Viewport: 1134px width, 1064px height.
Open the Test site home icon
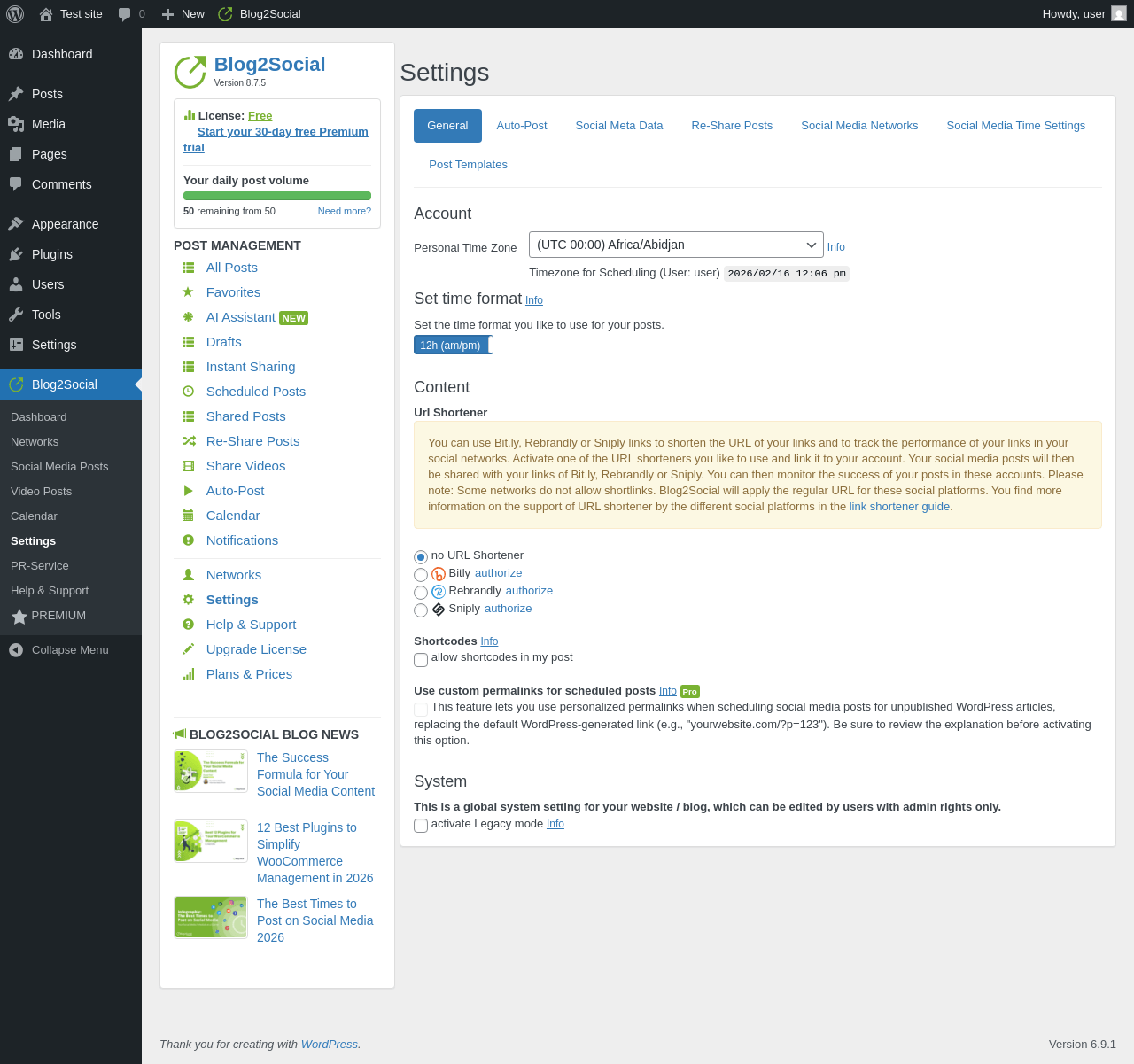coord(46,14)
